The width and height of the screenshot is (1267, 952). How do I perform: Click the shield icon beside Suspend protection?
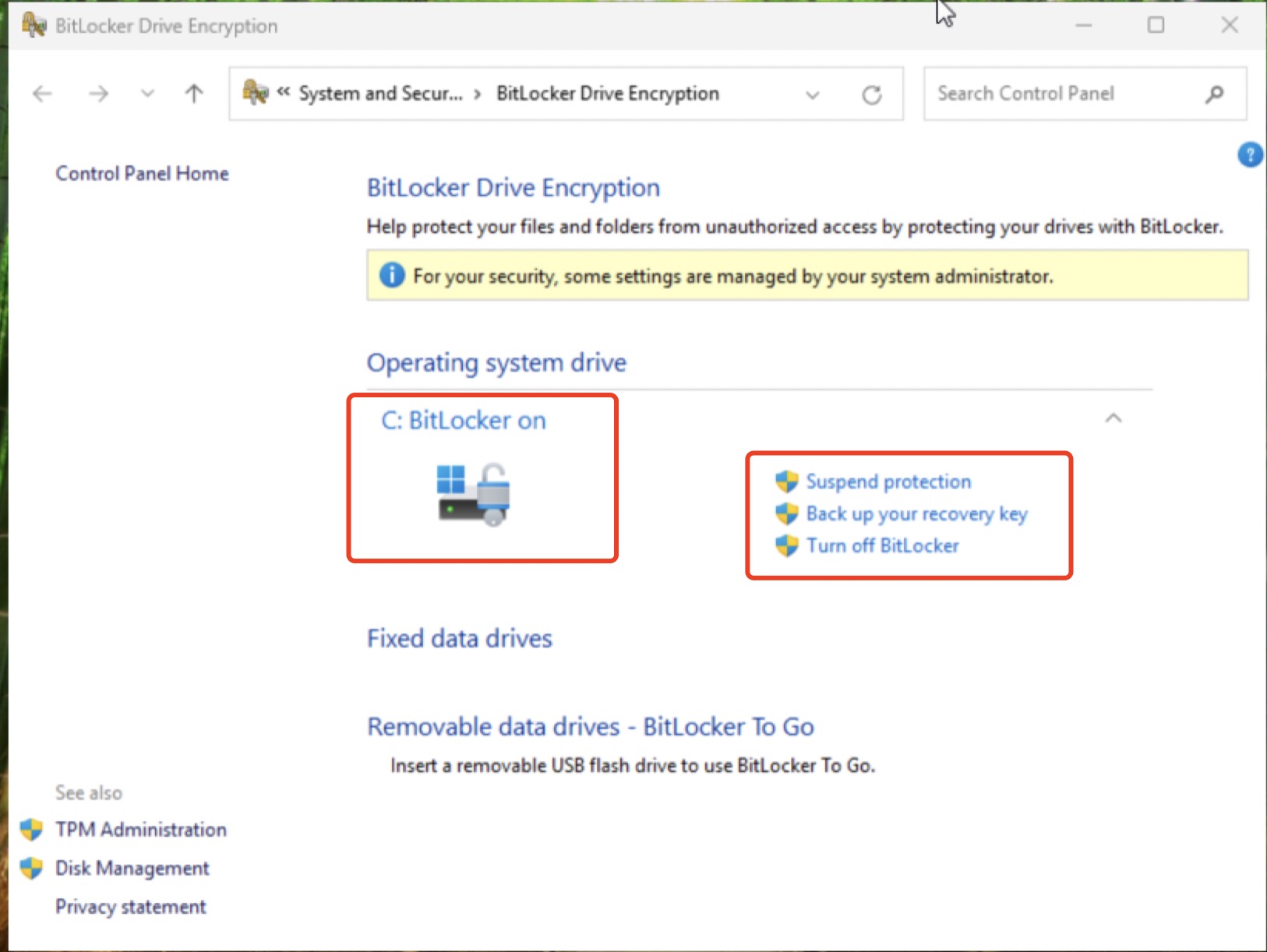click(787, 481)
